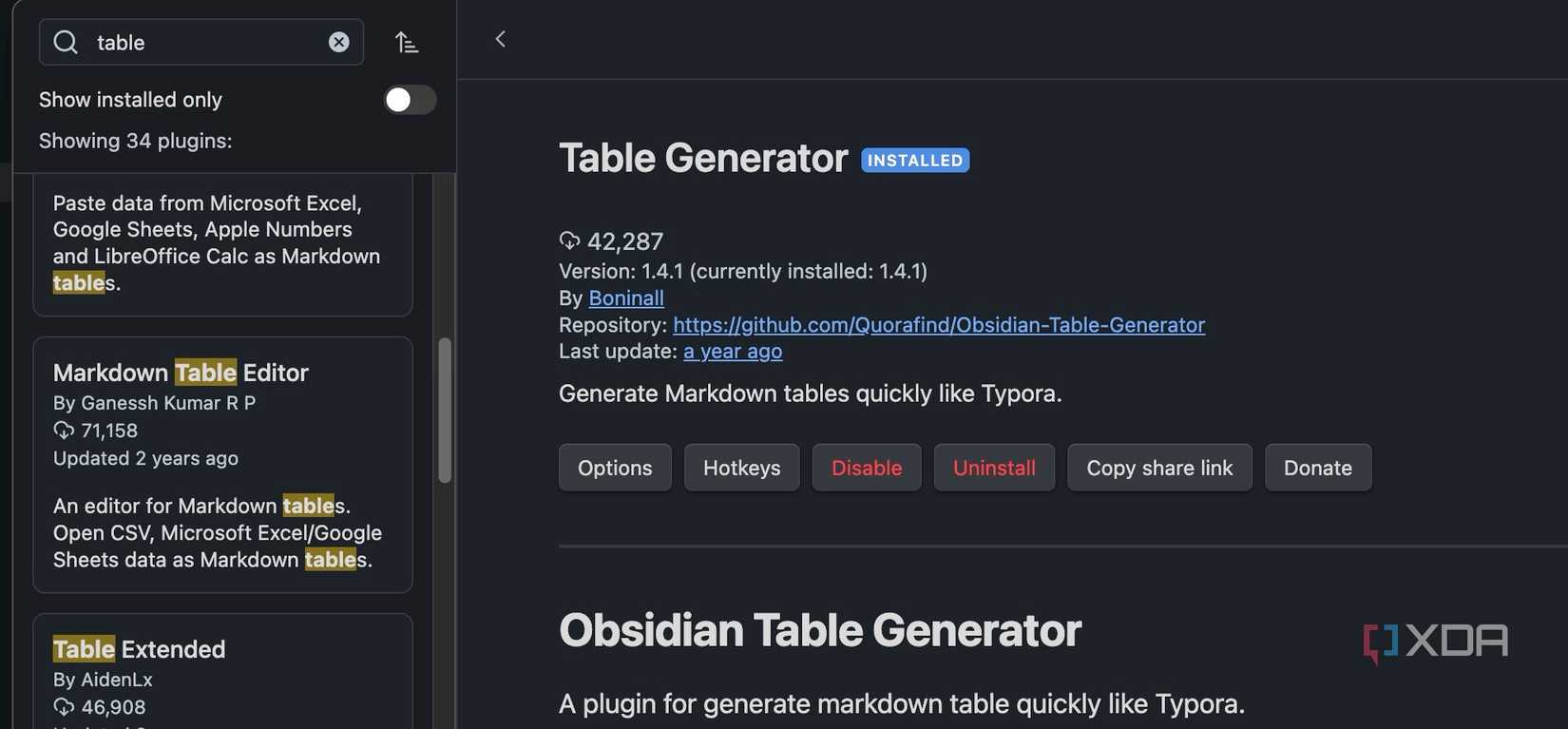Viewport: 1568px width, 729px height.
Task: Uninstall the Table Generator plugin
Action: pyautogui.click(x=994, y=467)
